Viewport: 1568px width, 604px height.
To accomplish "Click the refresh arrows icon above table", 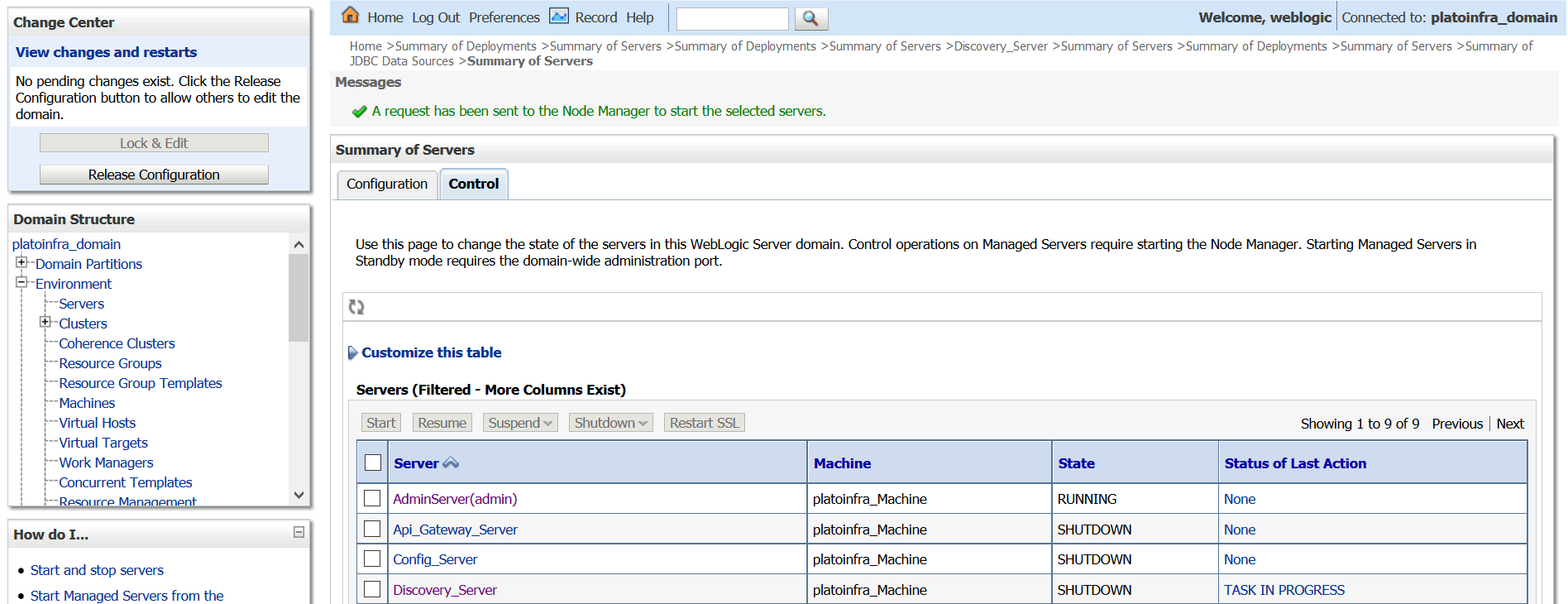I will point(356,307).
